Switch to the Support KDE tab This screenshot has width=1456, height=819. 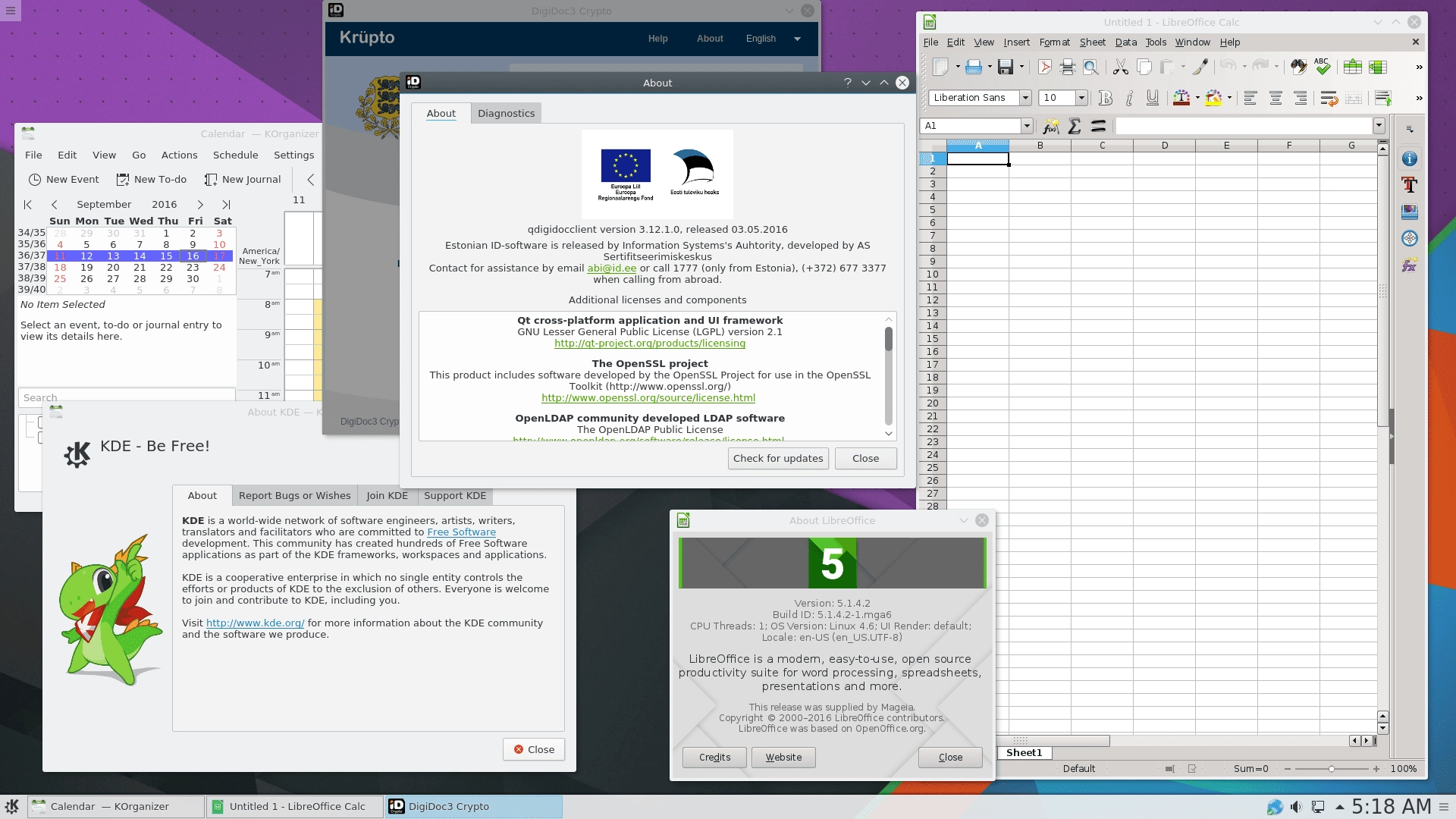click(455, 496)
